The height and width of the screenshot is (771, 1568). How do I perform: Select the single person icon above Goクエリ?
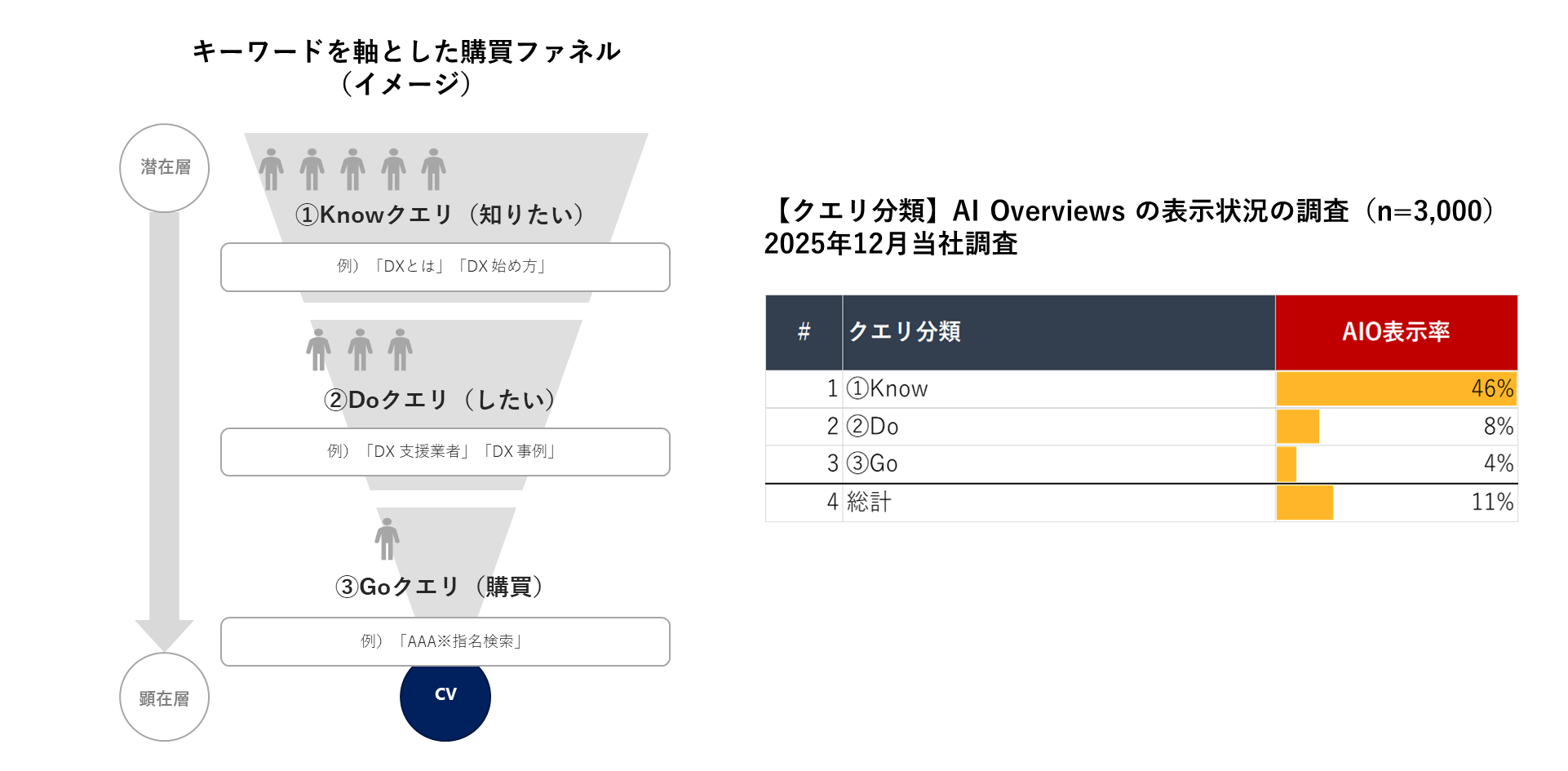(388, 538)
